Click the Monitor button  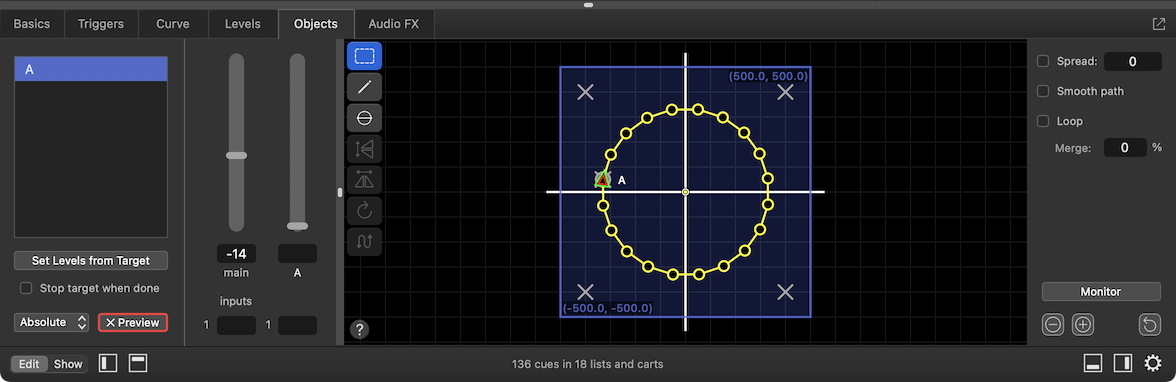tap(1101, 291)
